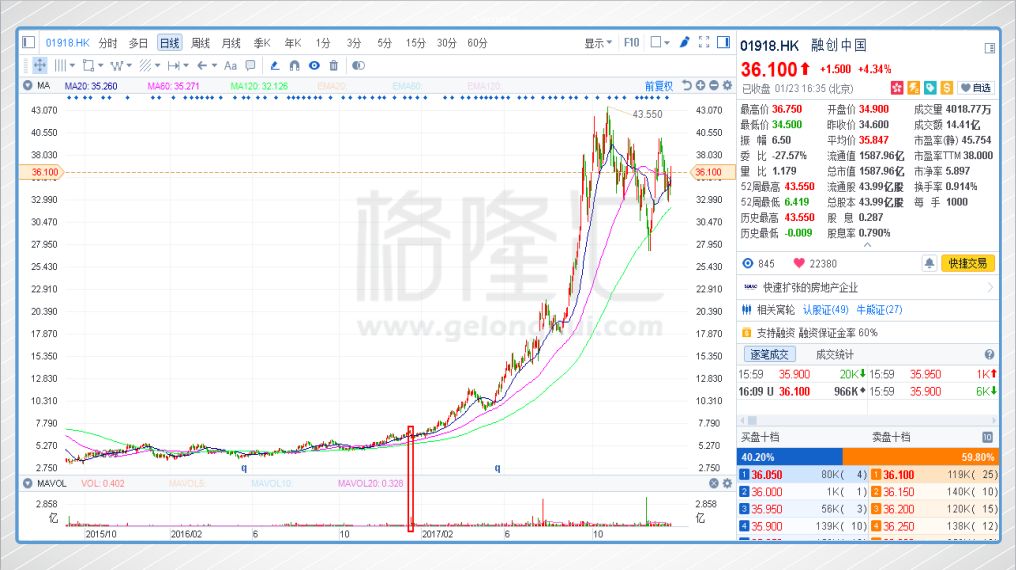
Task: Toggle the chart contrast switch
Action: pyautogui.click(x=358, y=65)
